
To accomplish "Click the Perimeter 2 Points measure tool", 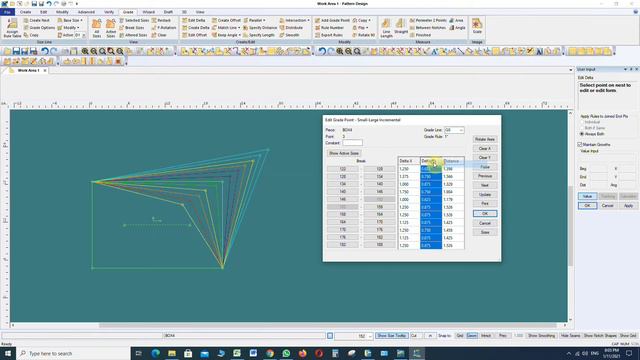I will tap(428, 20).
